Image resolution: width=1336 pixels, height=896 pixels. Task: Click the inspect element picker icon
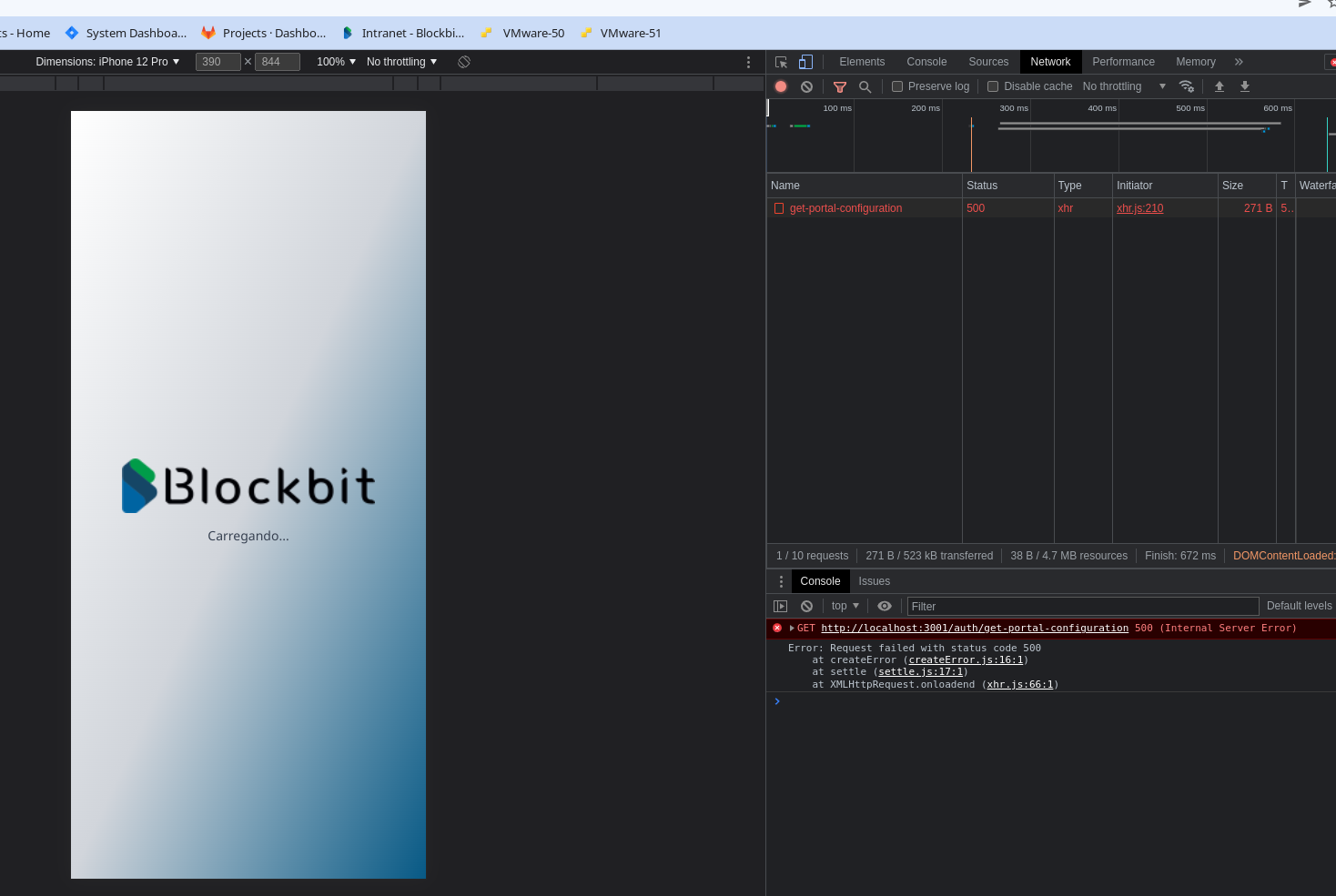click(781, 62)
